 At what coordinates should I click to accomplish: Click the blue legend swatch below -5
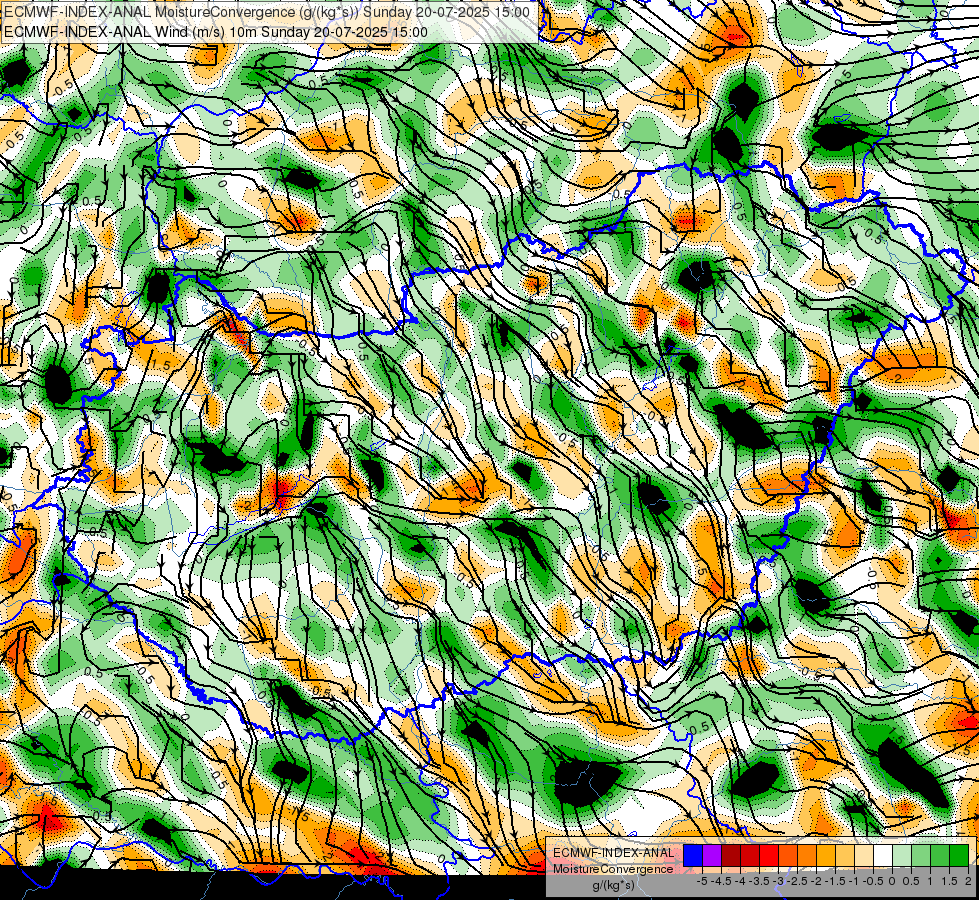693,855
